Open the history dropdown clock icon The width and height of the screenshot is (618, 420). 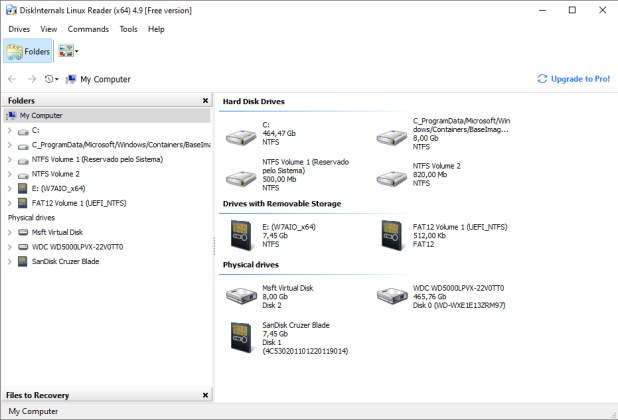(51, 79)
